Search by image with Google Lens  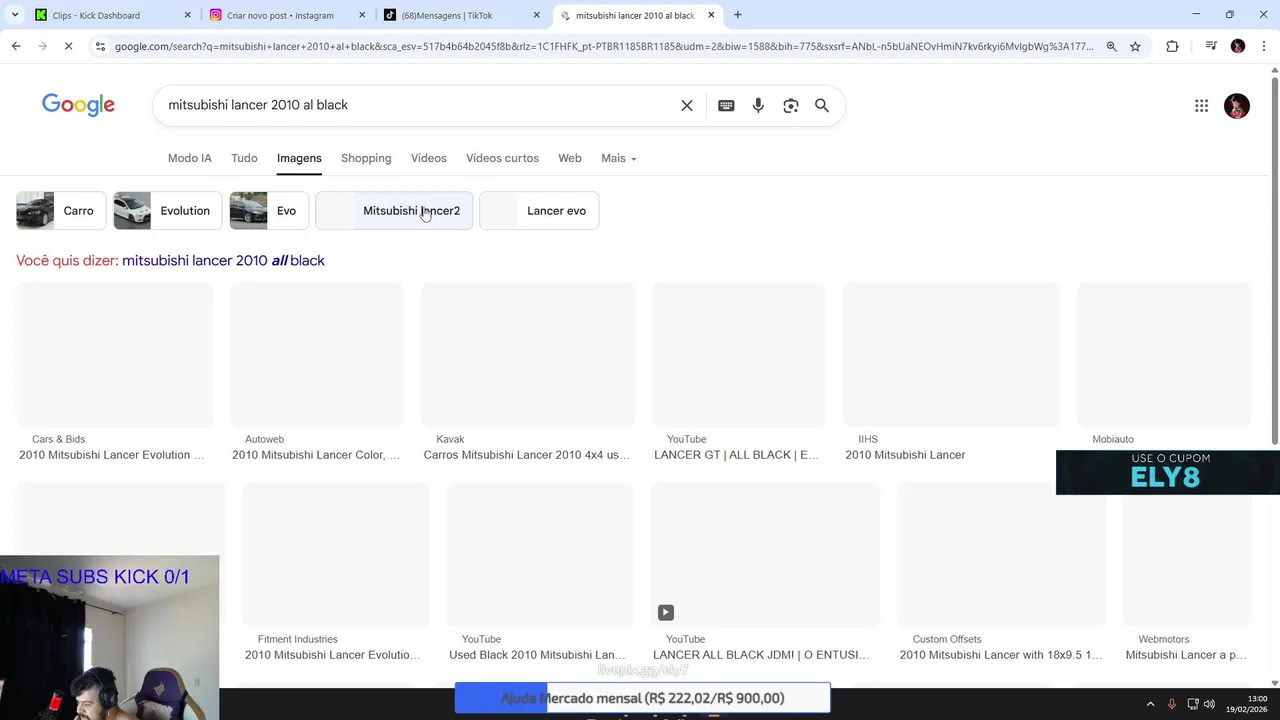(x=791, y=105)
